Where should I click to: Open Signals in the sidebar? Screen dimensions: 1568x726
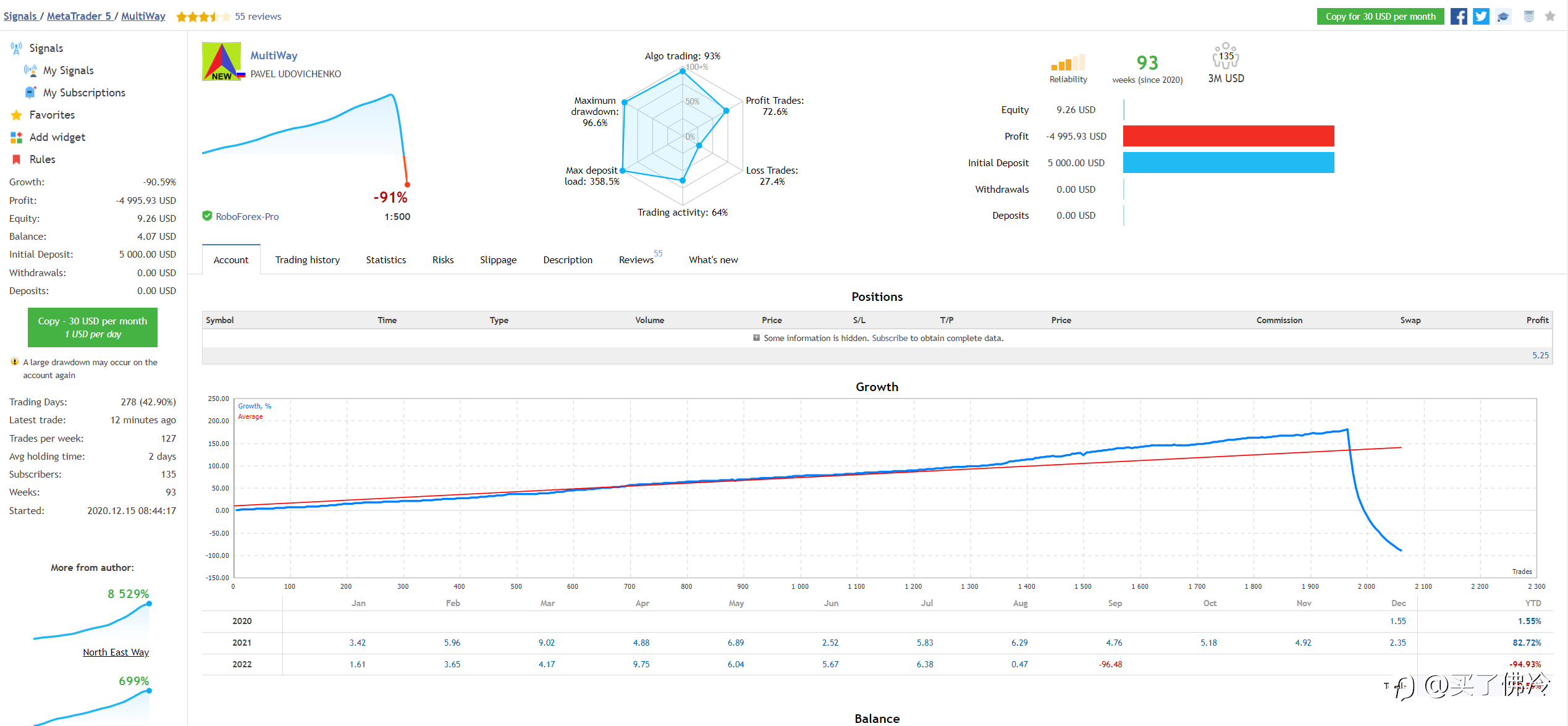coord(46,48)
